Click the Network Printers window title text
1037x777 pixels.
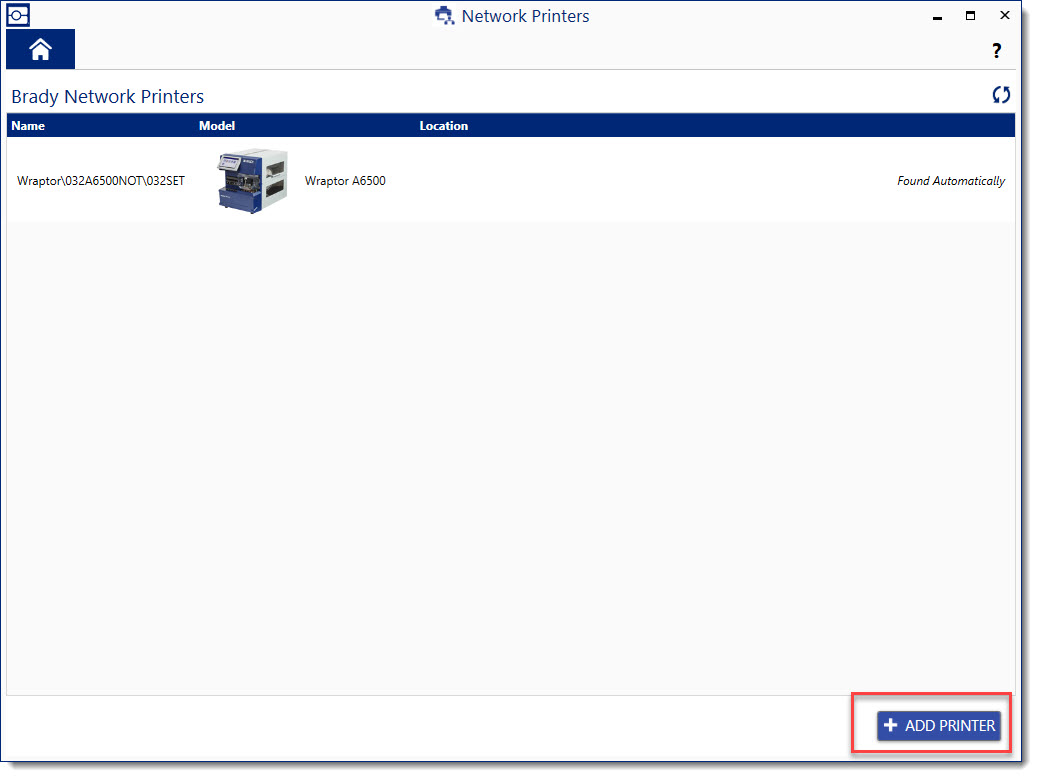tap(525, 16)
